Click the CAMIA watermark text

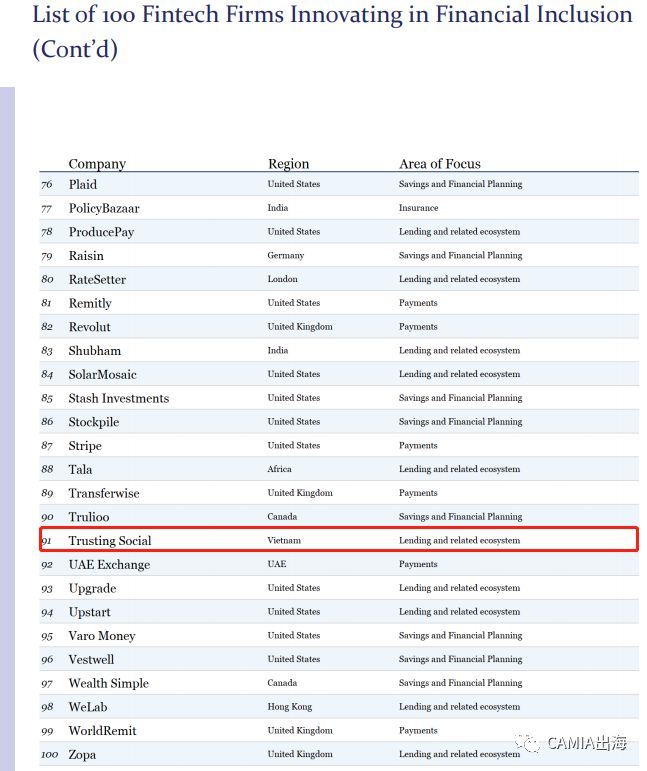(587, 742)
